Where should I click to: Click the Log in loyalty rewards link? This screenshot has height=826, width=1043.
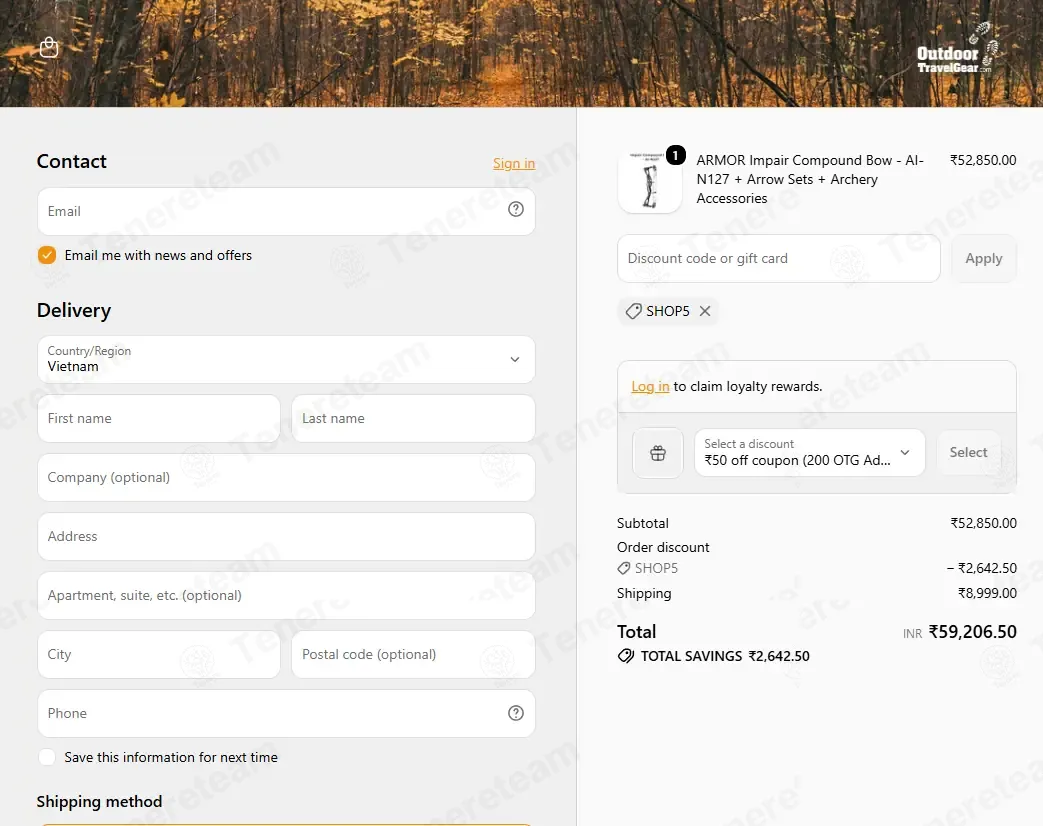650,386
